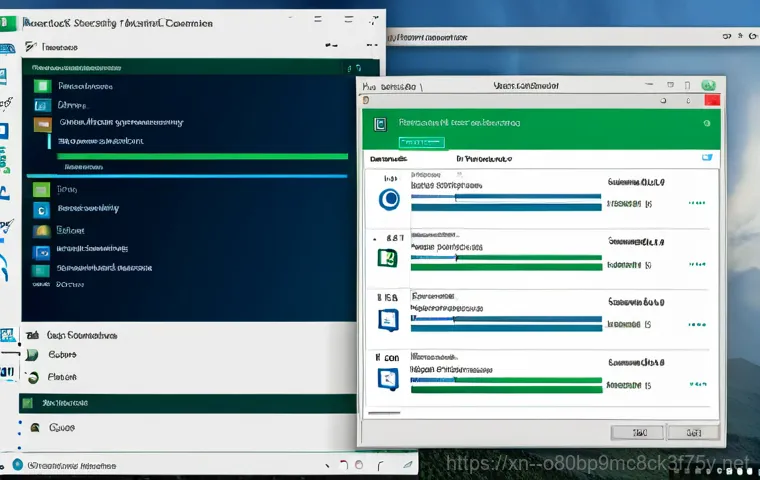
Task: Click the upper green progress bar in the 8.87 row
Action: [x=506, y=257]
